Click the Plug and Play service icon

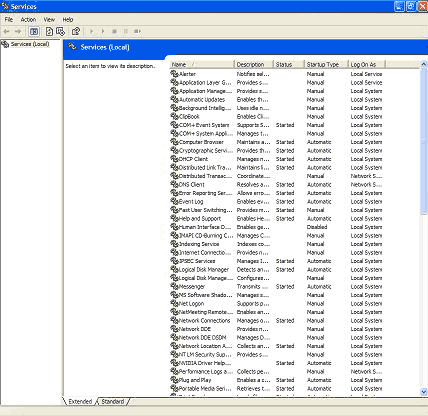coord(174,380)
